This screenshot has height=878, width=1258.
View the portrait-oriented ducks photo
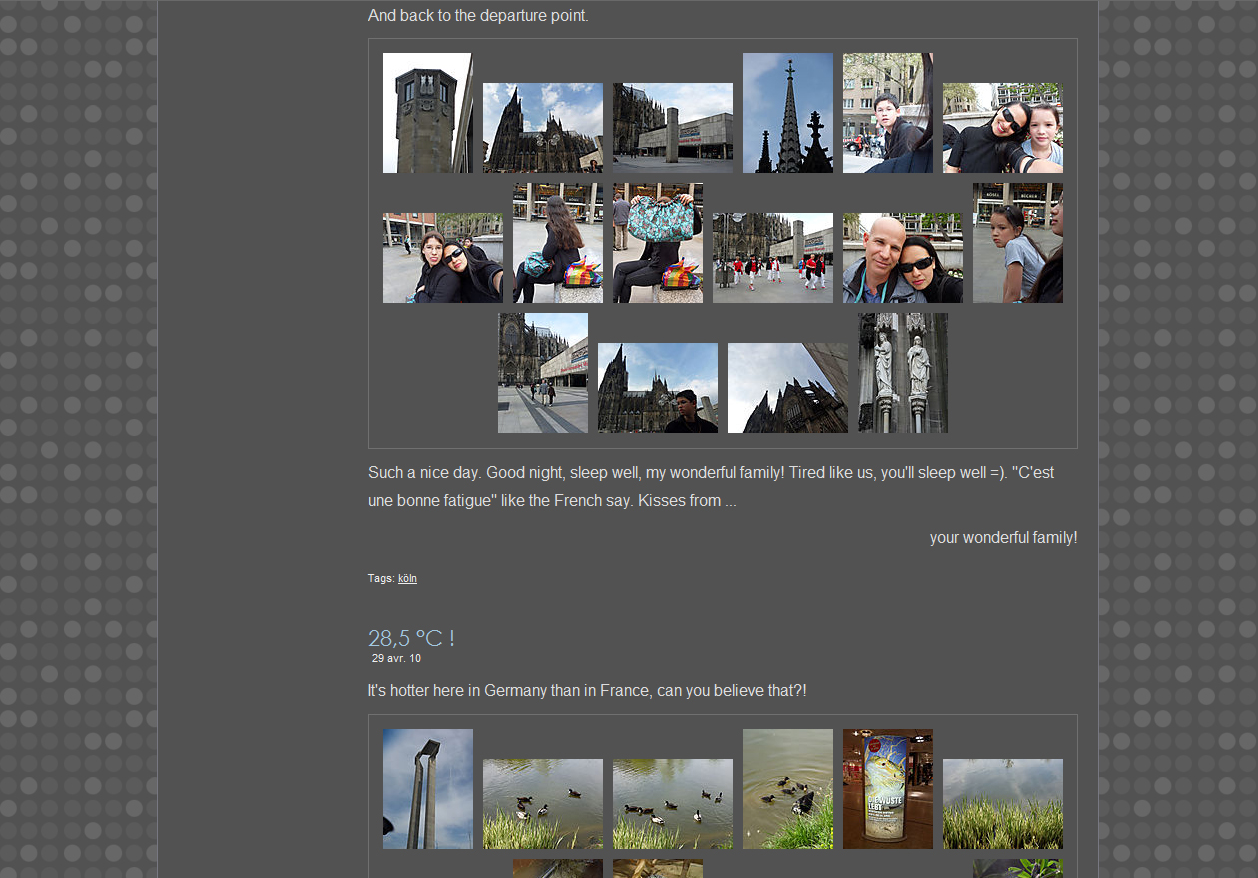[787, 789]
